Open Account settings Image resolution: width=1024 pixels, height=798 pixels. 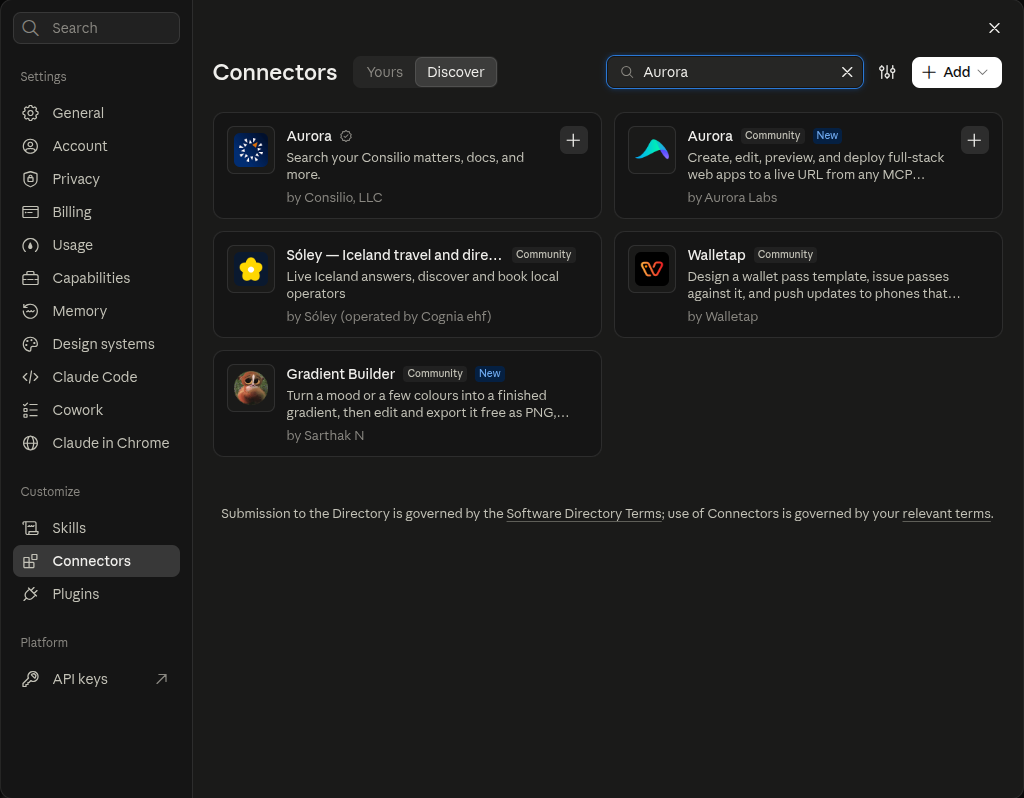(x=96, y=146)
